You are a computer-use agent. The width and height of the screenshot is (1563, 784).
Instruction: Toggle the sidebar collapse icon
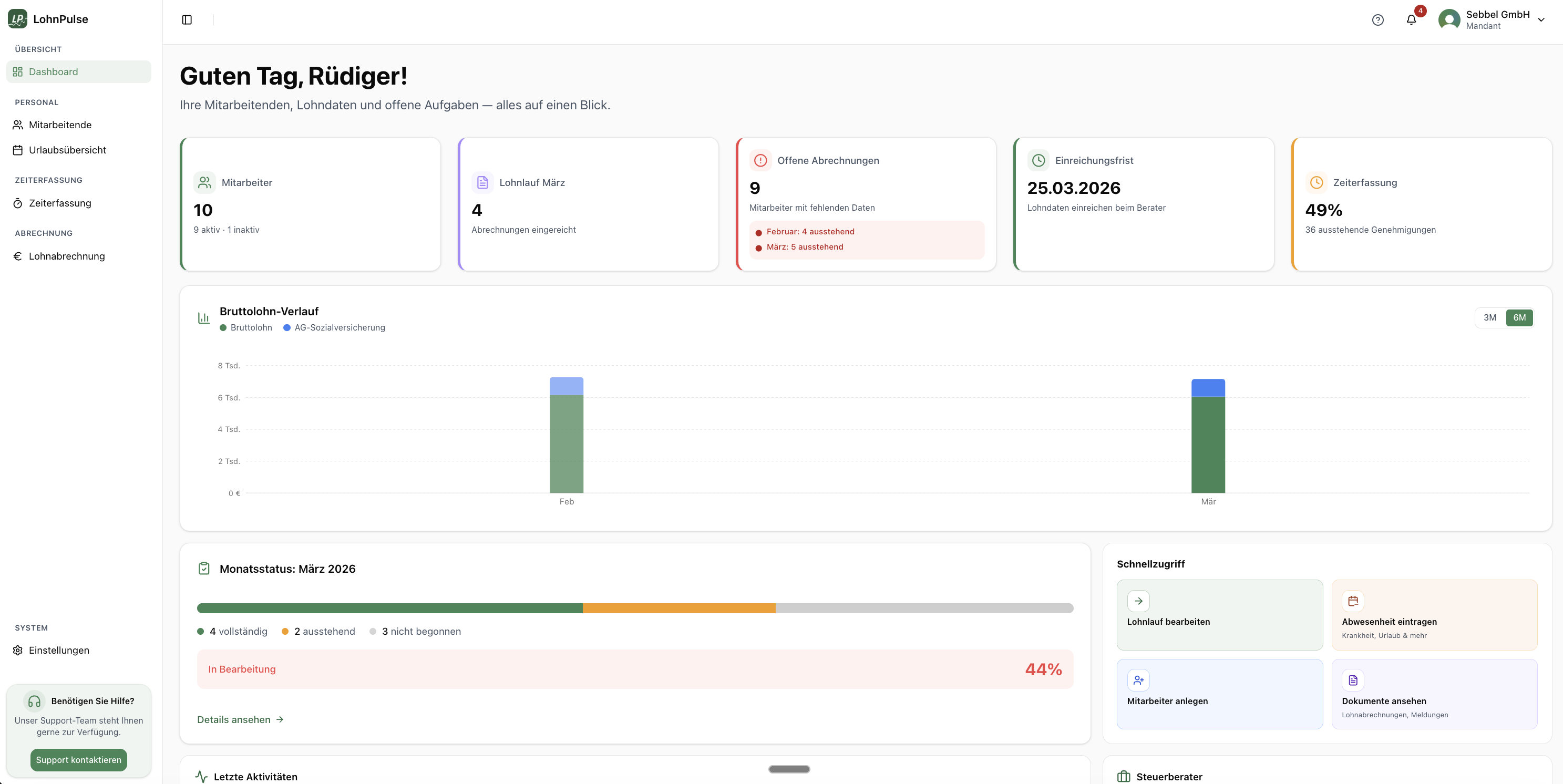point(186,19)
